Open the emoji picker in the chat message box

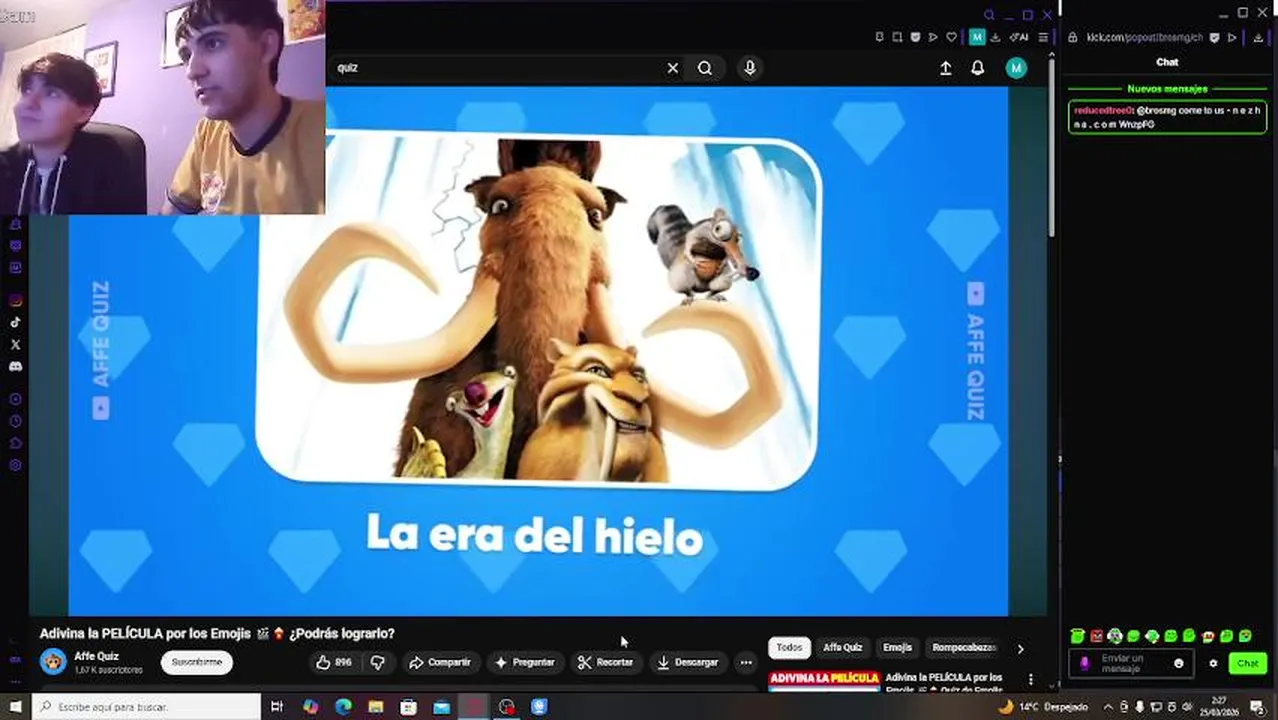click(x=1178, y=663)
